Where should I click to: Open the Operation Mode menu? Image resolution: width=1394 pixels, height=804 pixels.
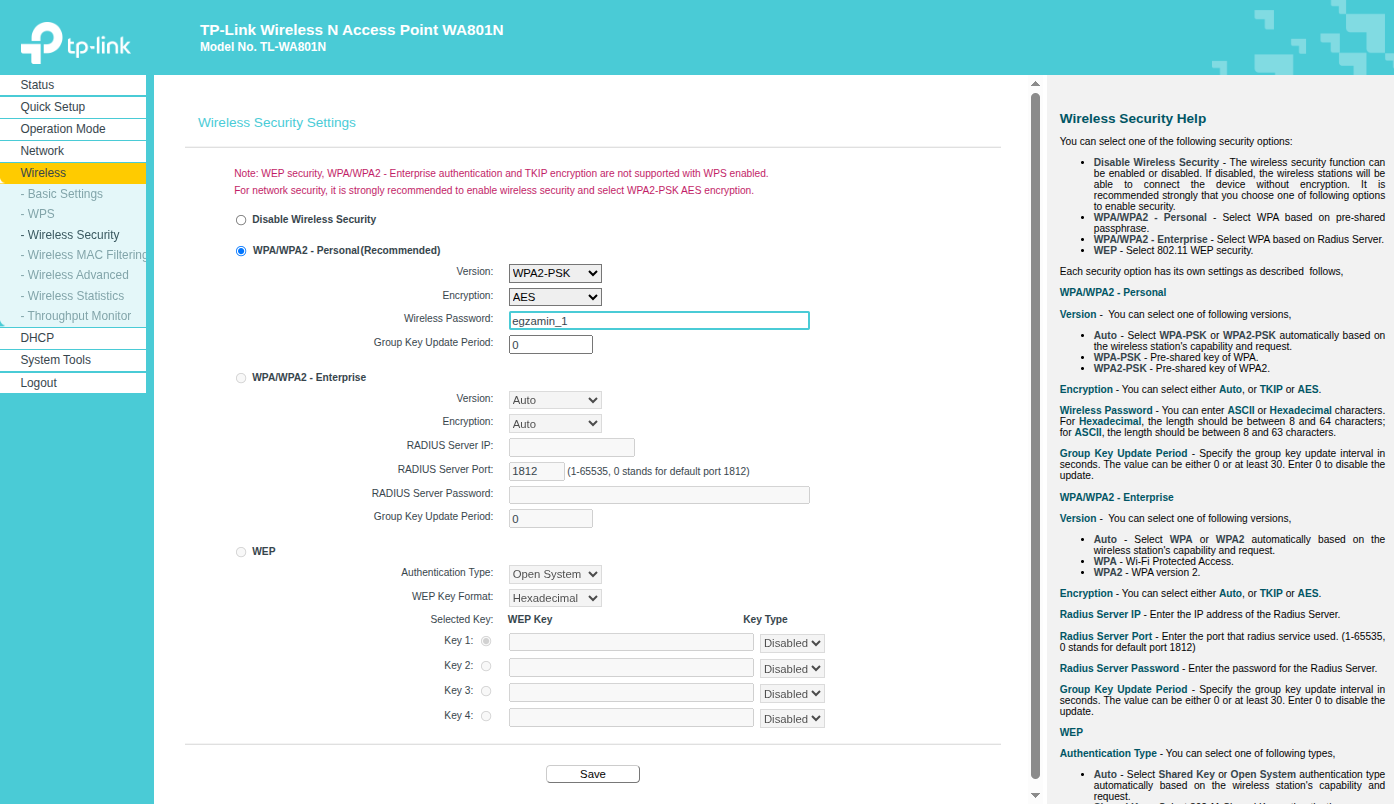(x=73, y=129)
